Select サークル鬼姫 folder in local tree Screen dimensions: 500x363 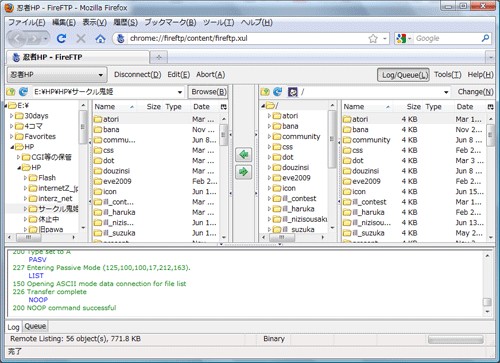[x=58, y=209]
